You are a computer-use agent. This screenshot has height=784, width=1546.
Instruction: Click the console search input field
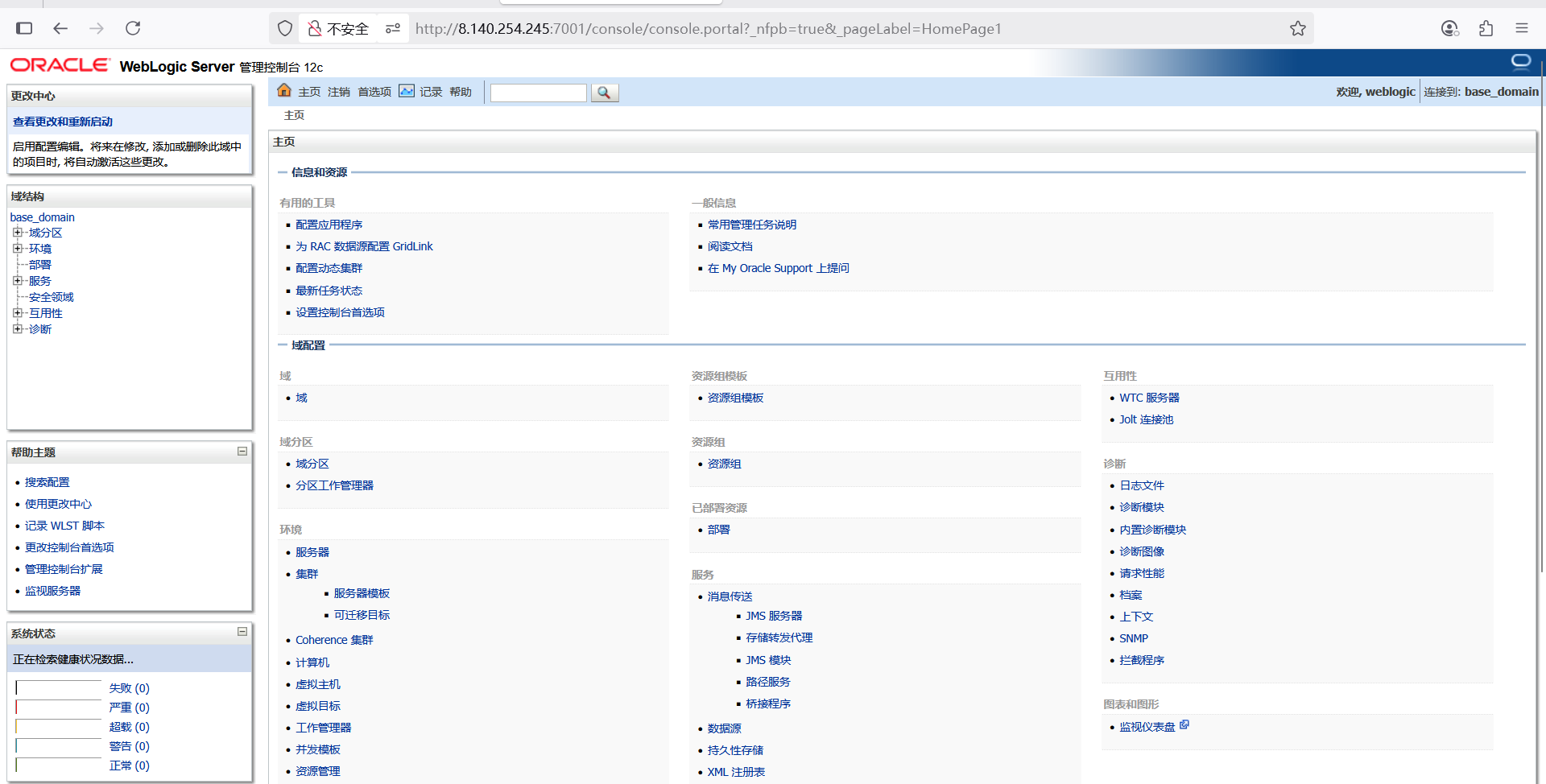pos(539,93)
